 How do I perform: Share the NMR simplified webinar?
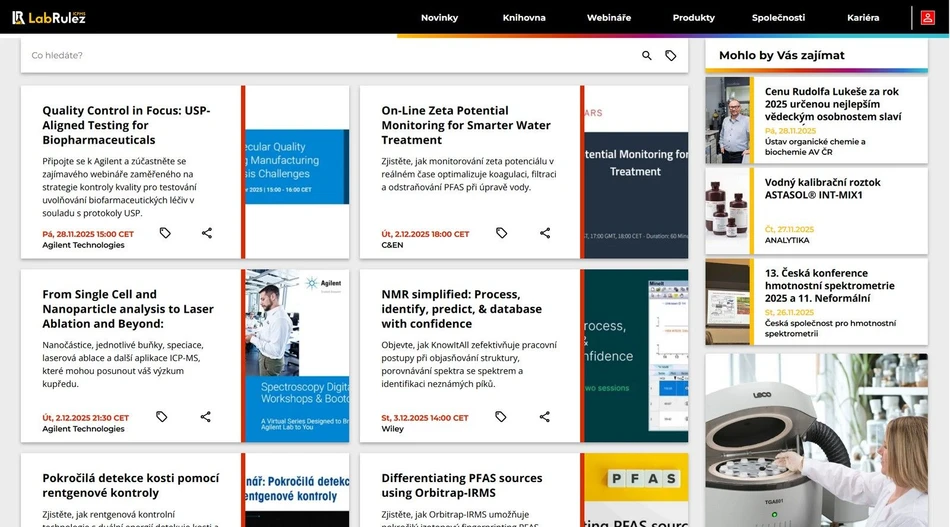(x=545, y=417)
